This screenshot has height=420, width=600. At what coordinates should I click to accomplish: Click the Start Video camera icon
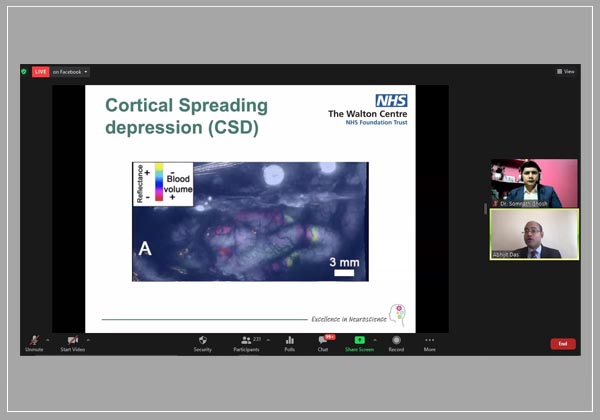pyautogui.click(x=73, y=341)
